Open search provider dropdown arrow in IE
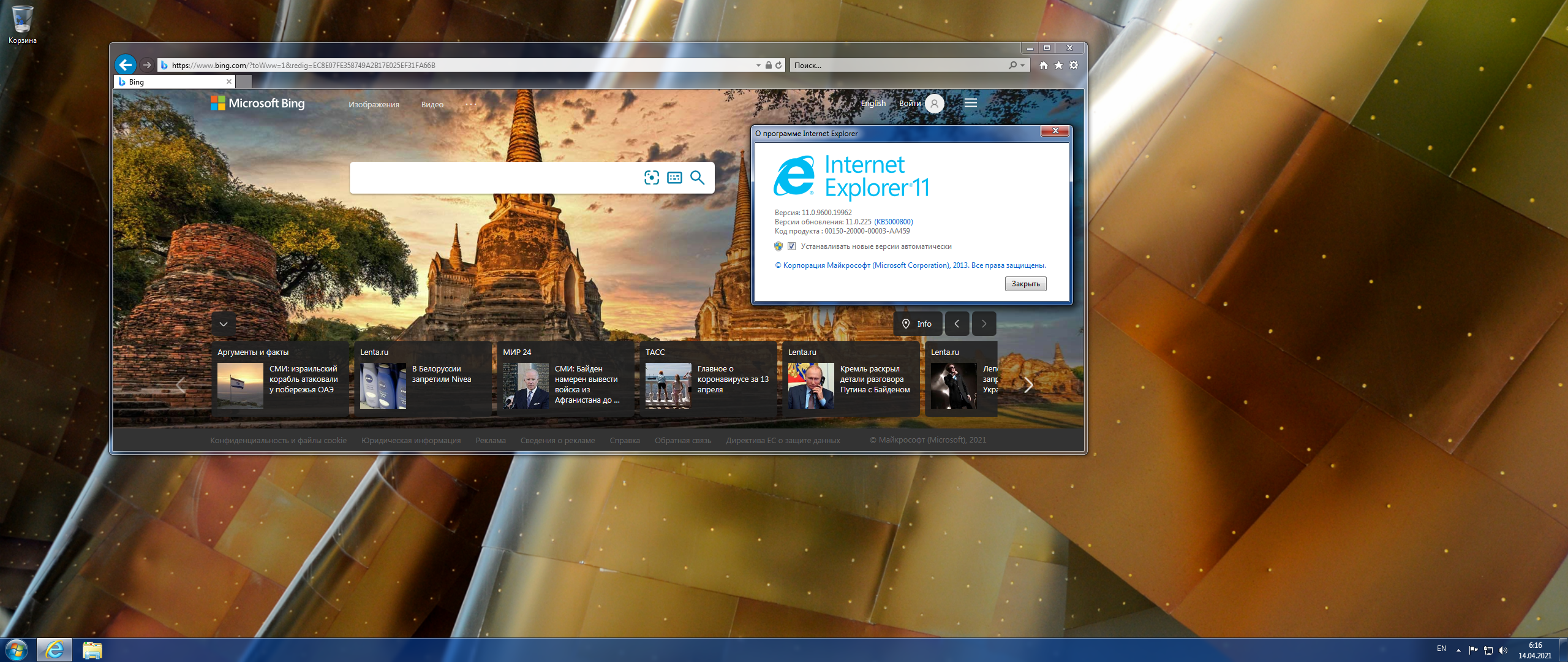 (x=1022, y=65)
